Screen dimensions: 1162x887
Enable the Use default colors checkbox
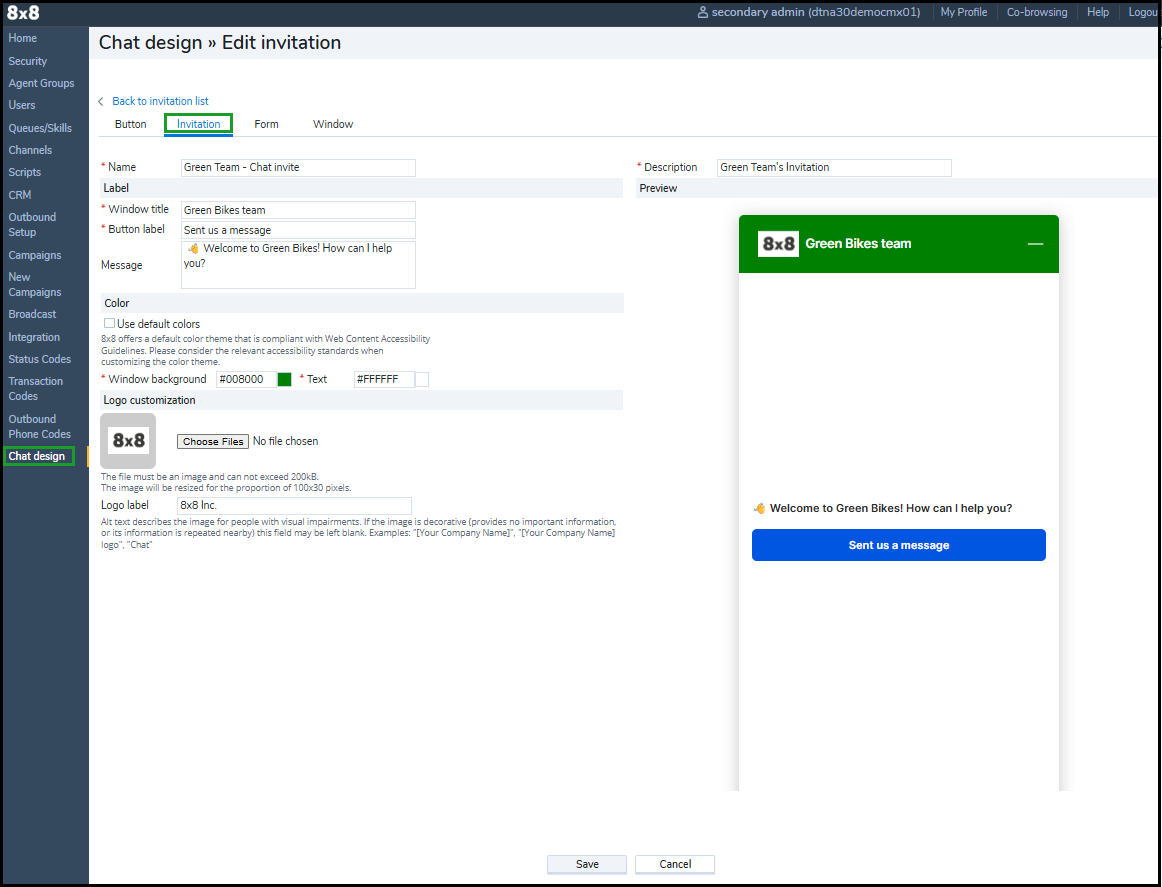tap(109, 324)
